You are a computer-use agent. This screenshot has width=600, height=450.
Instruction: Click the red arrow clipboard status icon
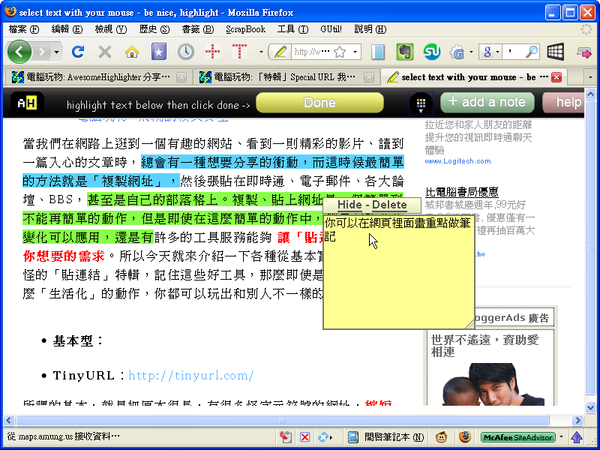[x=285, y=437]
